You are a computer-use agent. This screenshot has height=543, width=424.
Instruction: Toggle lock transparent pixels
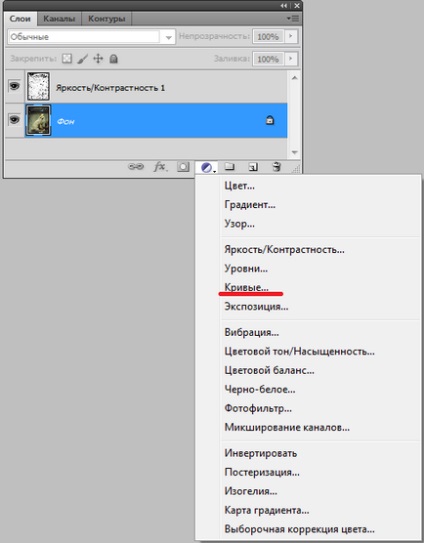(67, 59)
